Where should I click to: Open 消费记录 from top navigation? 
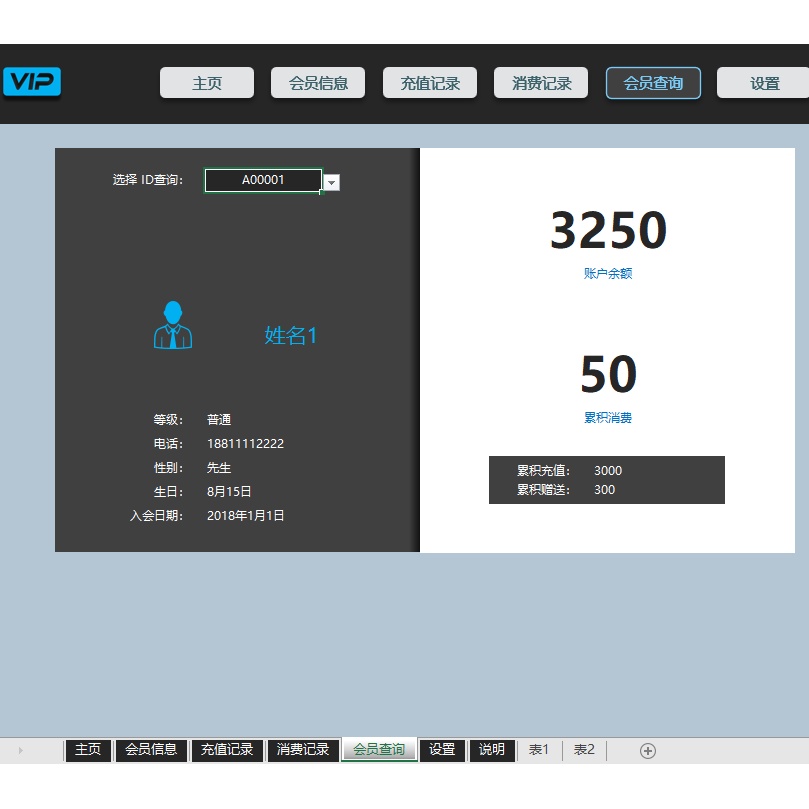click(541, 83)
